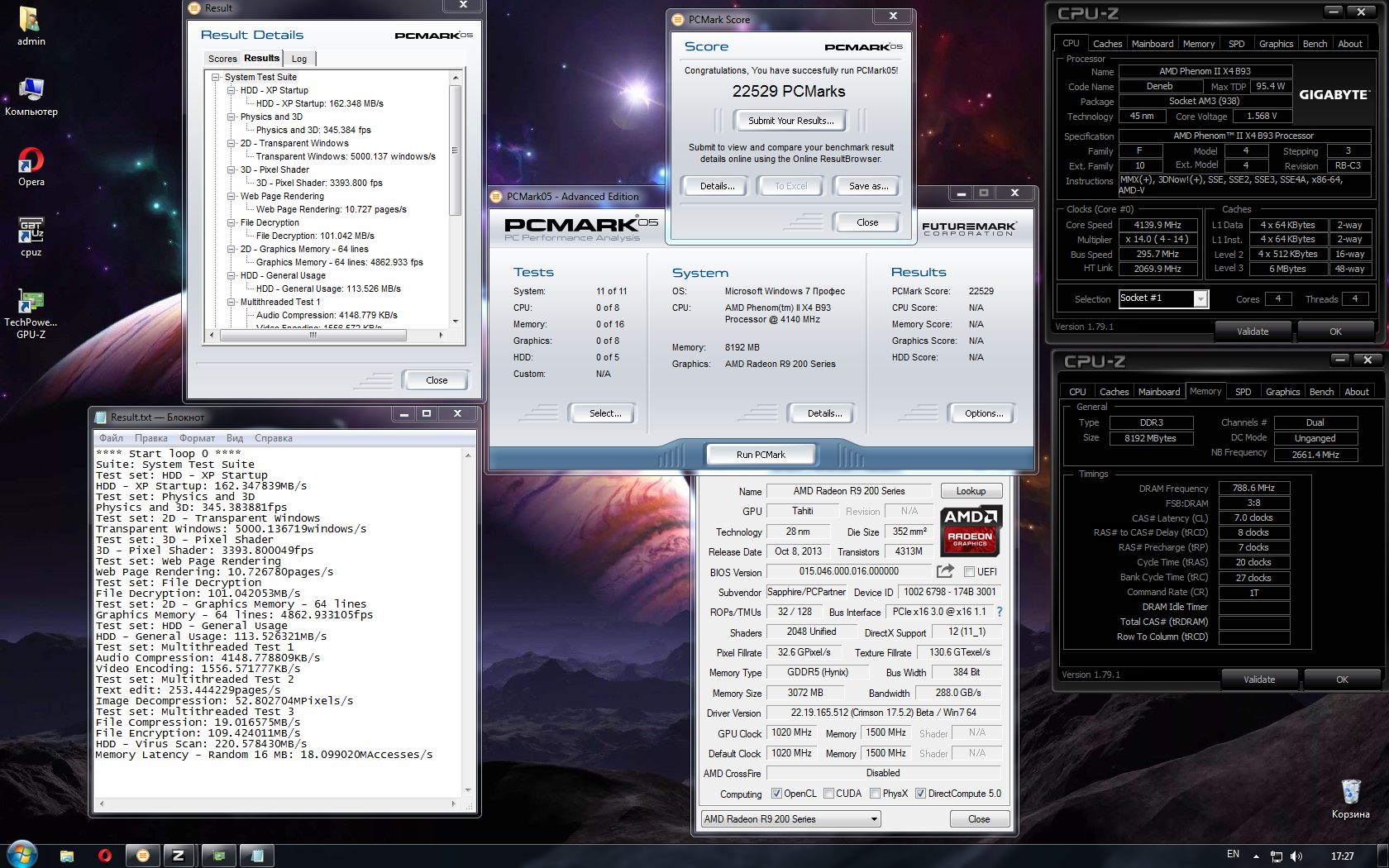Toggle the UEFI checkbox in GPU-Z

(x=969, y=572)
